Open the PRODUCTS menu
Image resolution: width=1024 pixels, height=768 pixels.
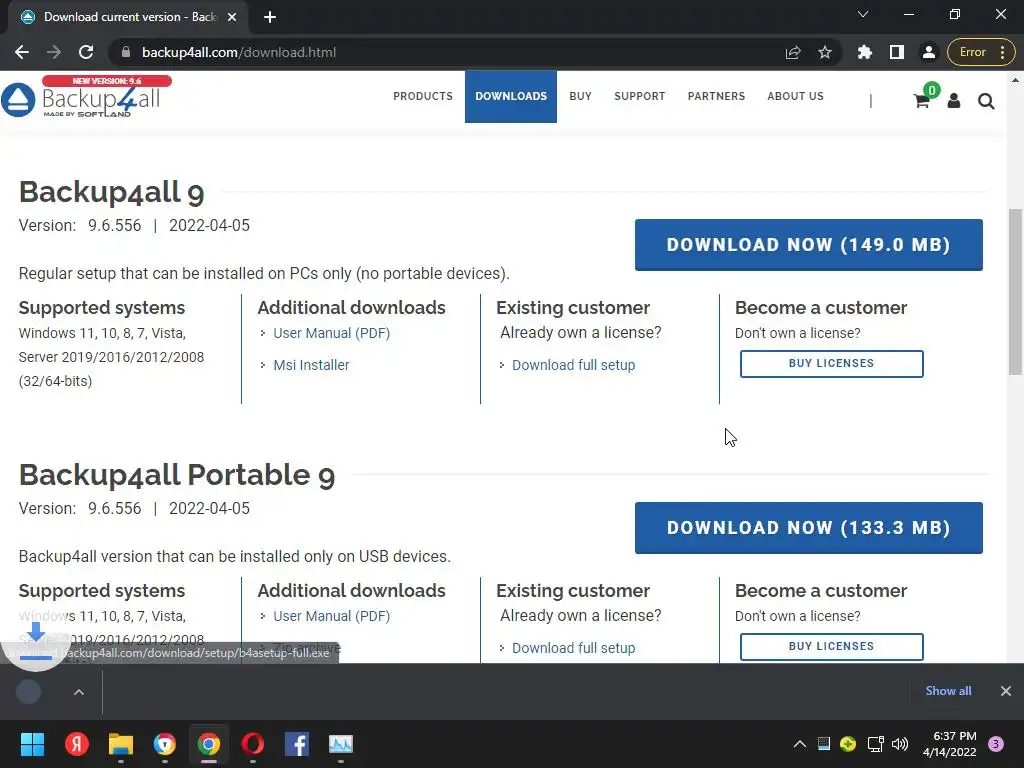(423, 96)
